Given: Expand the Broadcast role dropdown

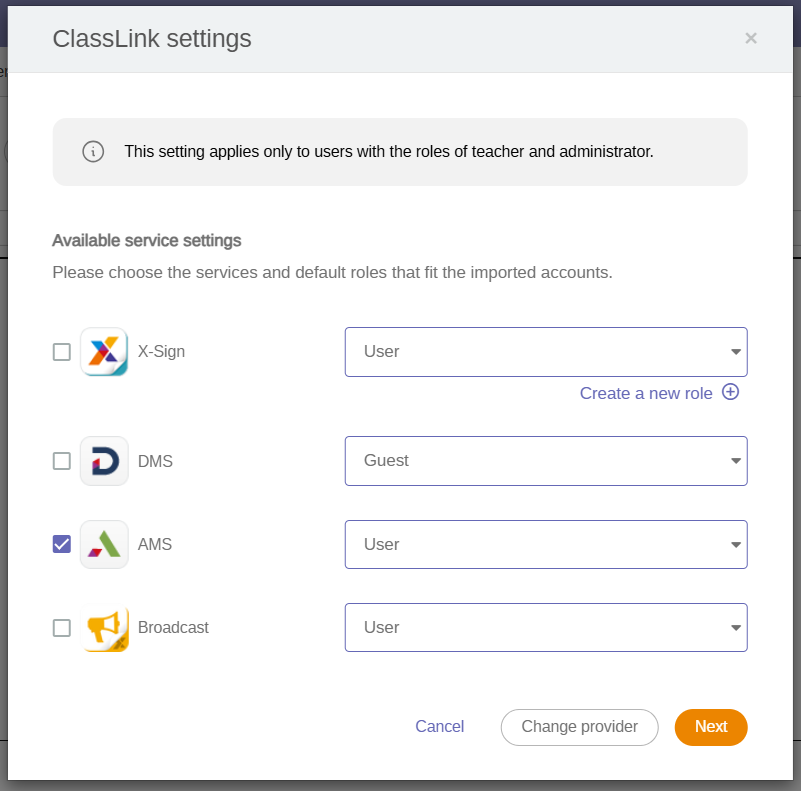Looking at the screenshot, I should tap(546, 627).
